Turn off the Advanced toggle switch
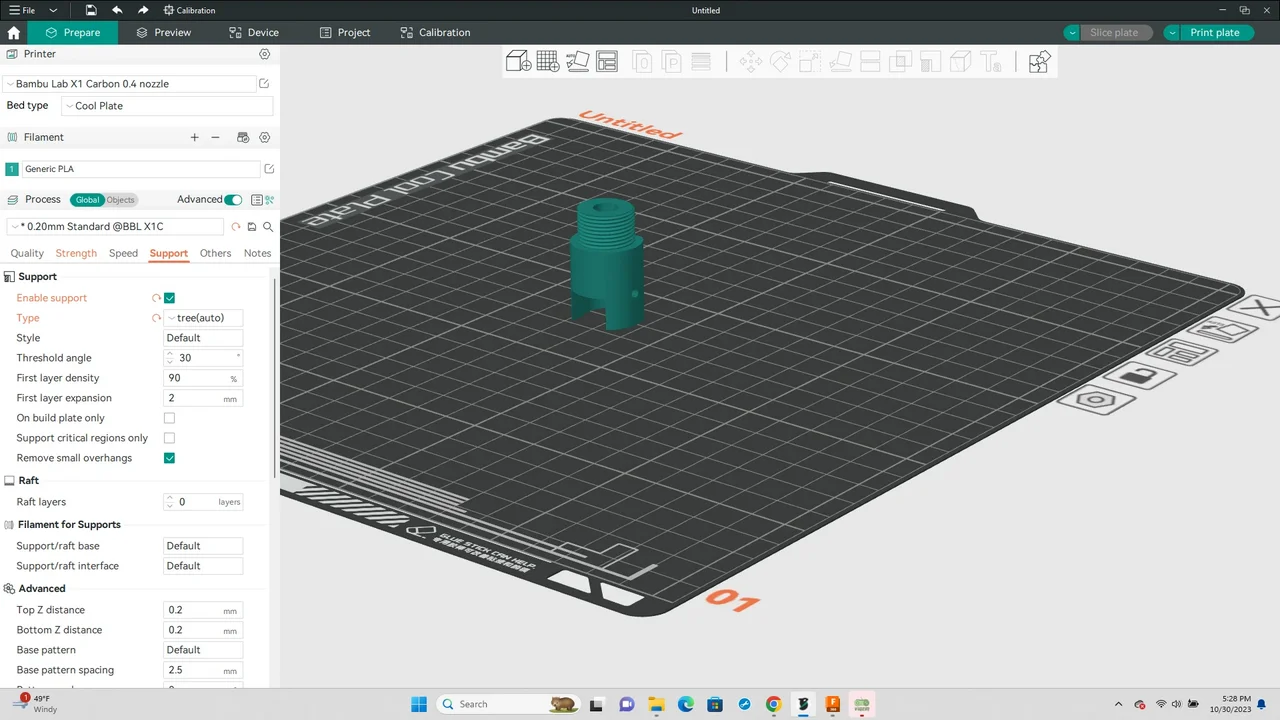 click(x=233, y=200)
